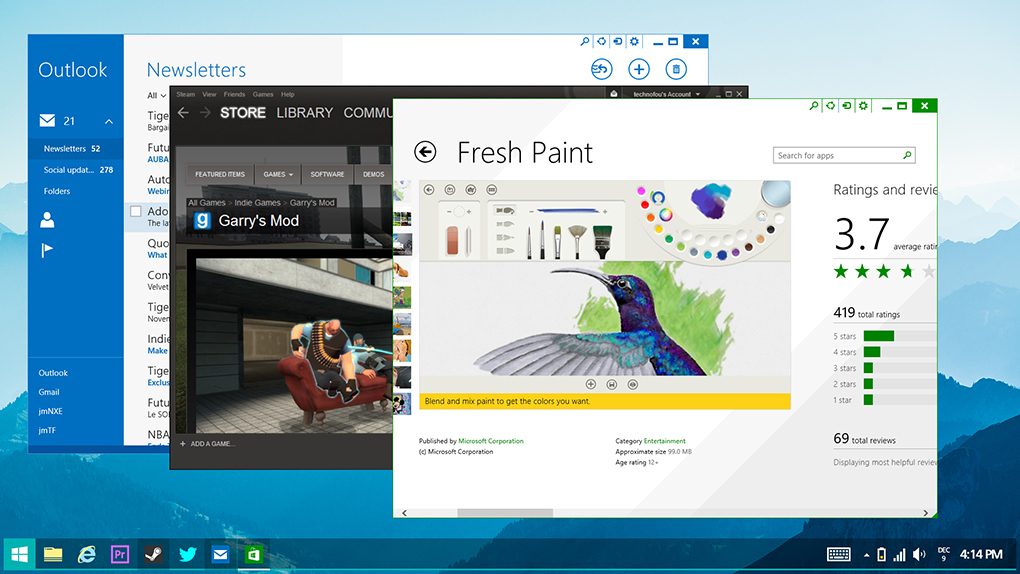Screen dimensions: 1020x574
Task: Click Search for apps field
Action: [844, 156]
